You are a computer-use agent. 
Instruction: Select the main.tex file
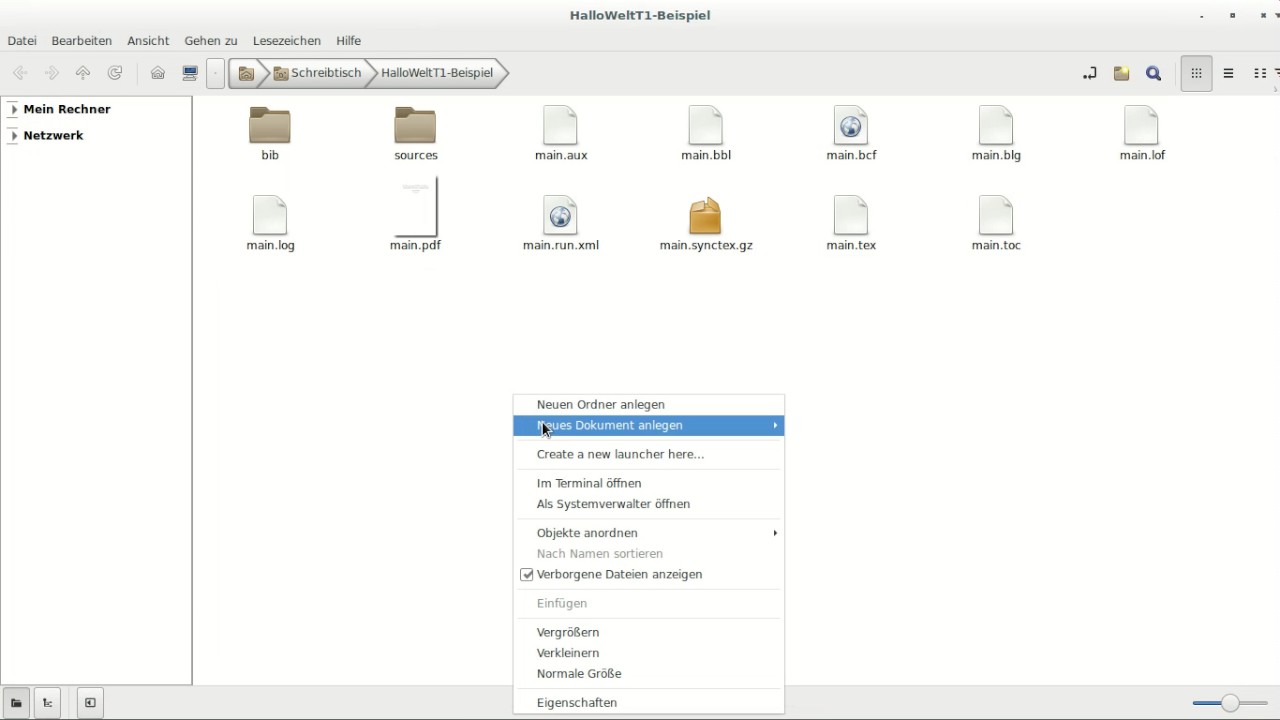tap(851, 223)
